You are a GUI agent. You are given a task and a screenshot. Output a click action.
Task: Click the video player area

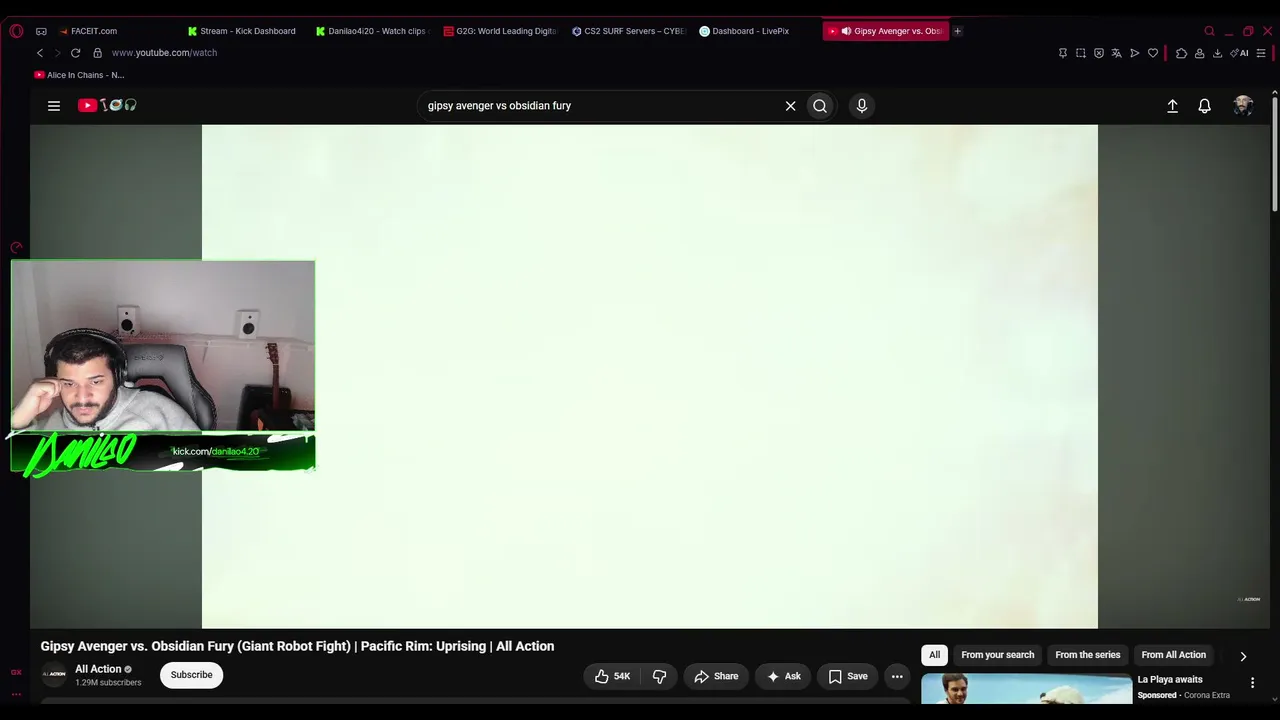(x=650, y=377)
